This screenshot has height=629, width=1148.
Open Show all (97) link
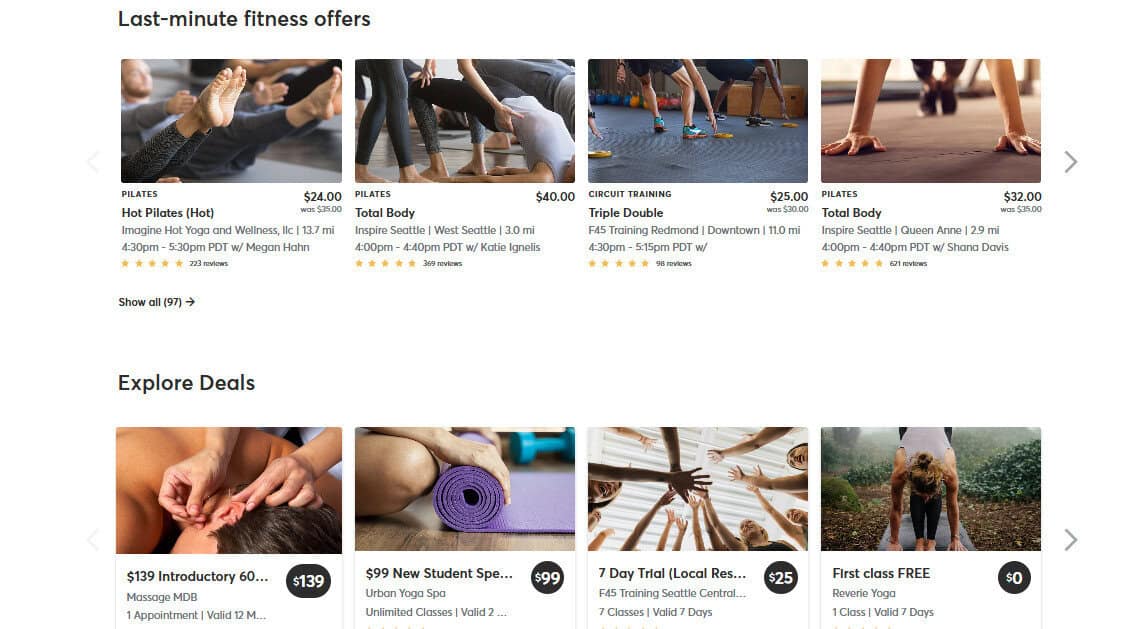click(157, 302)
